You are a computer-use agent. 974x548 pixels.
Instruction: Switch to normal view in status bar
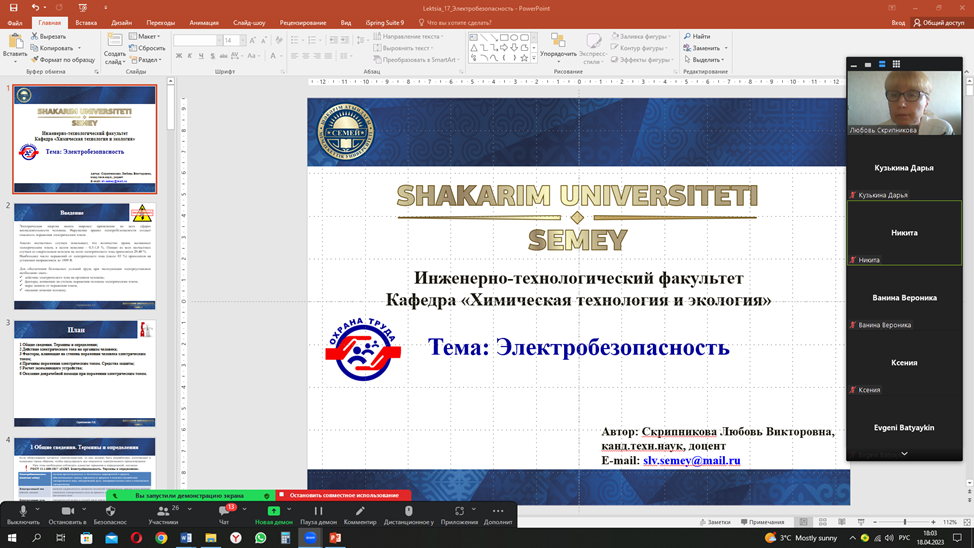click(x=803, y=522)
